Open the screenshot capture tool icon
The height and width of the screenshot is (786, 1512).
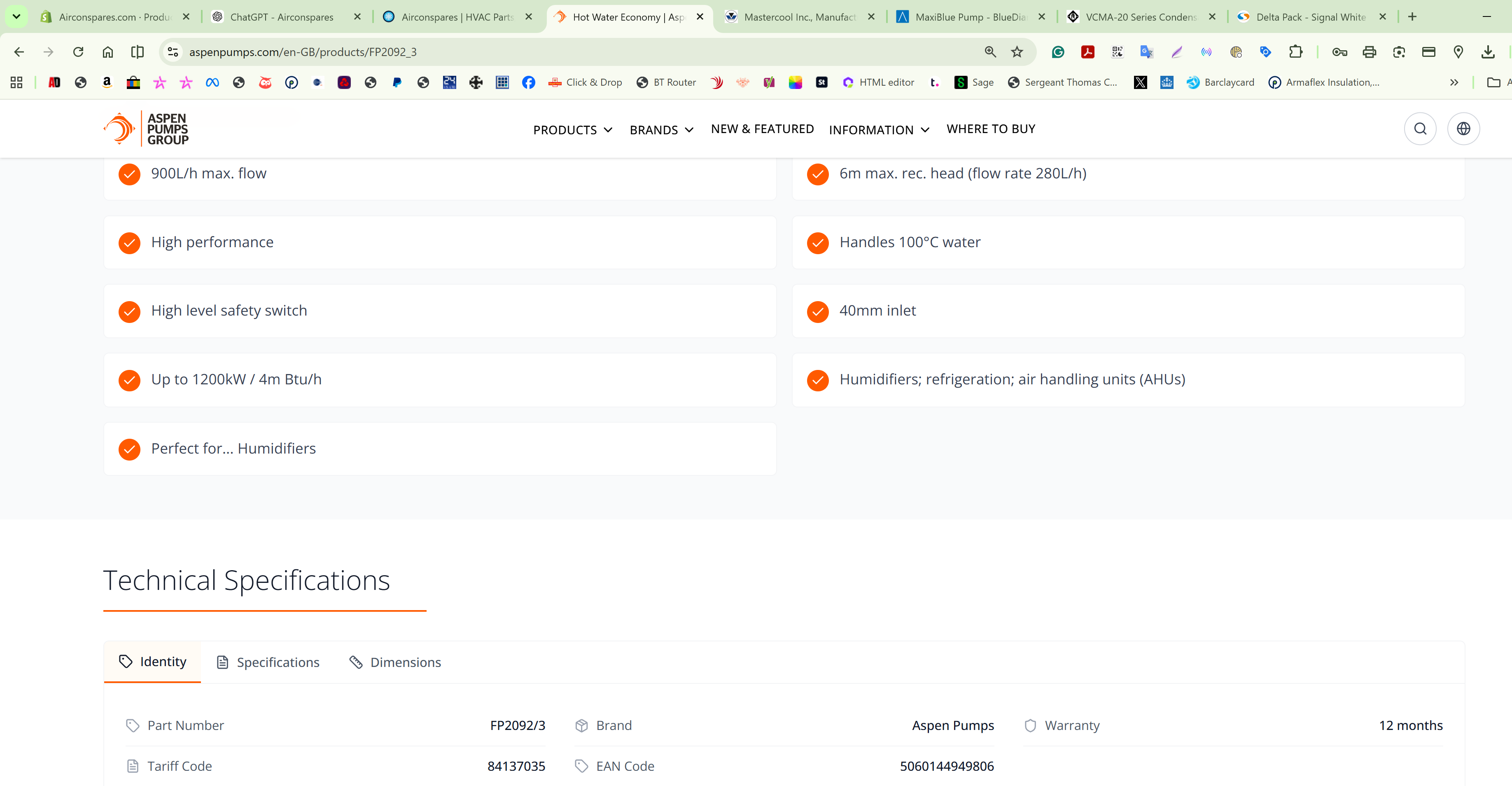pos(1399,52)
